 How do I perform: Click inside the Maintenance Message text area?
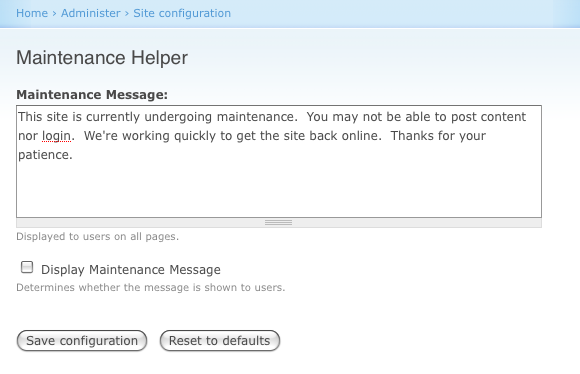click(279, 162)
